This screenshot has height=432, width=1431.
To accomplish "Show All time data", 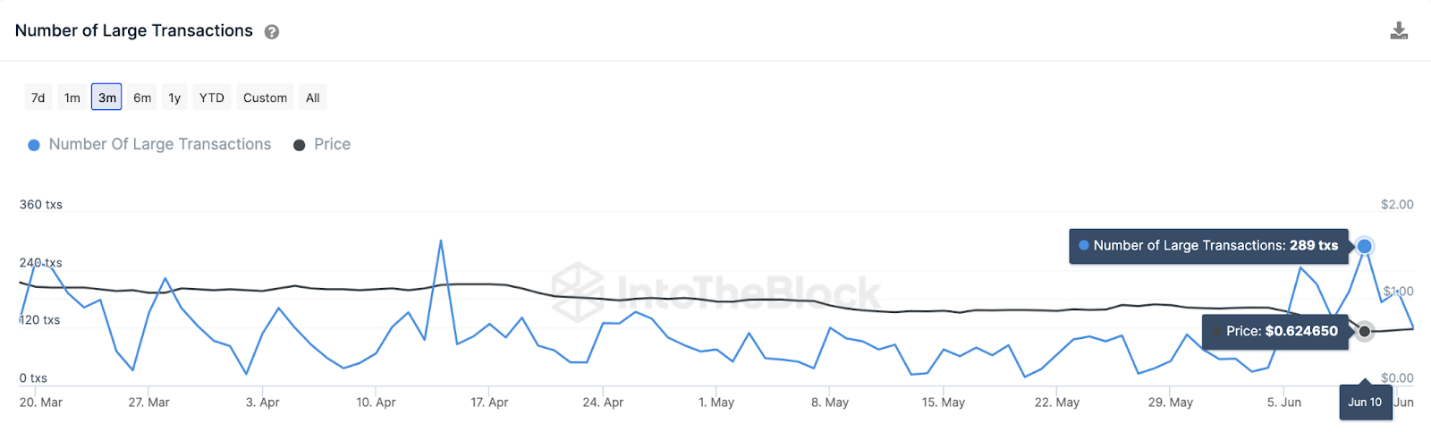I will [x=313, y=97].
